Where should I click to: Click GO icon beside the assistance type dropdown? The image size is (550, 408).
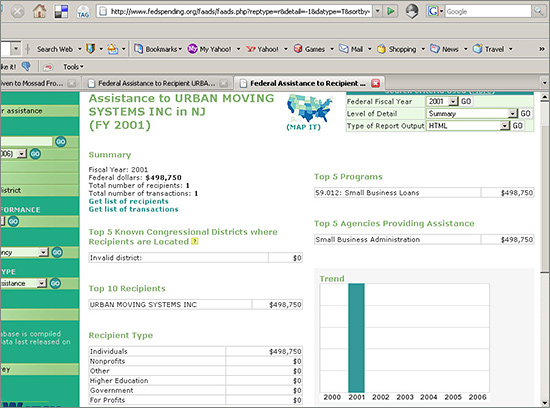click(55, 283)
